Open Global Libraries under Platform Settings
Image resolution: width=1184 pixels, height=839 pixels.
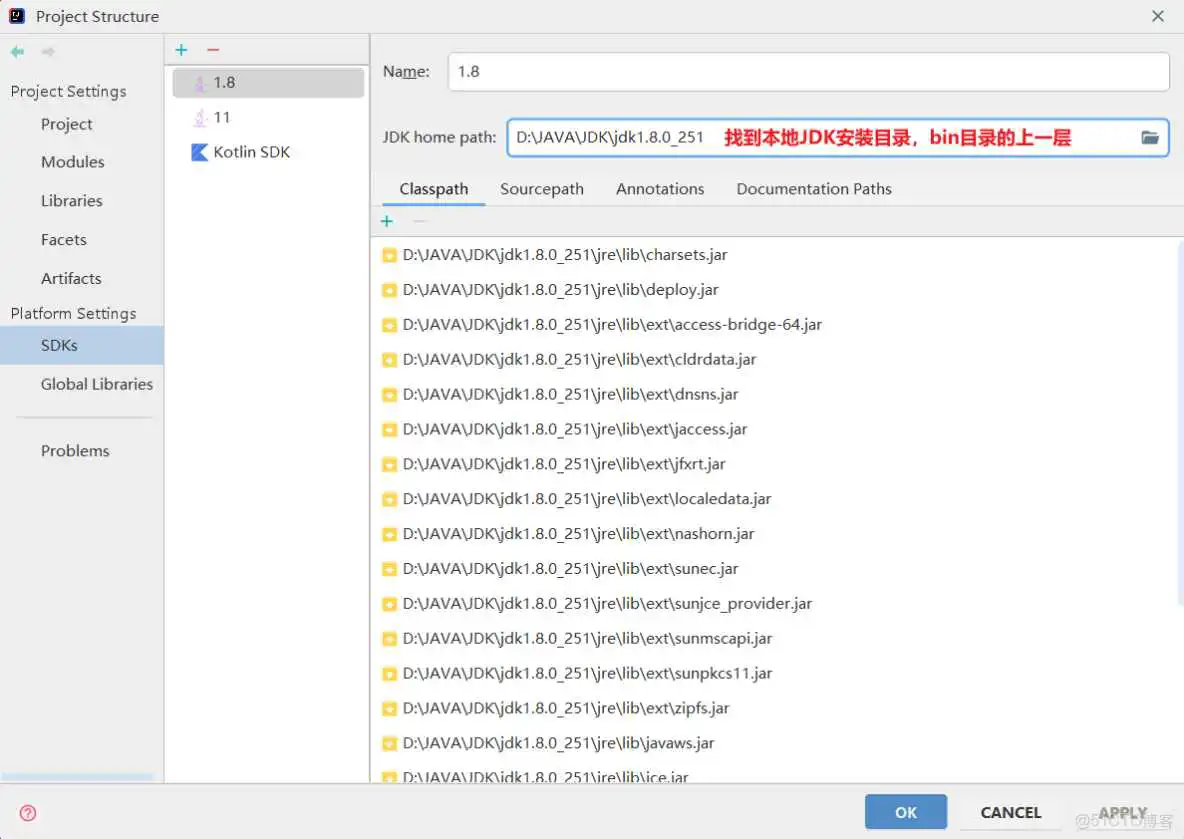coord(96,384)
